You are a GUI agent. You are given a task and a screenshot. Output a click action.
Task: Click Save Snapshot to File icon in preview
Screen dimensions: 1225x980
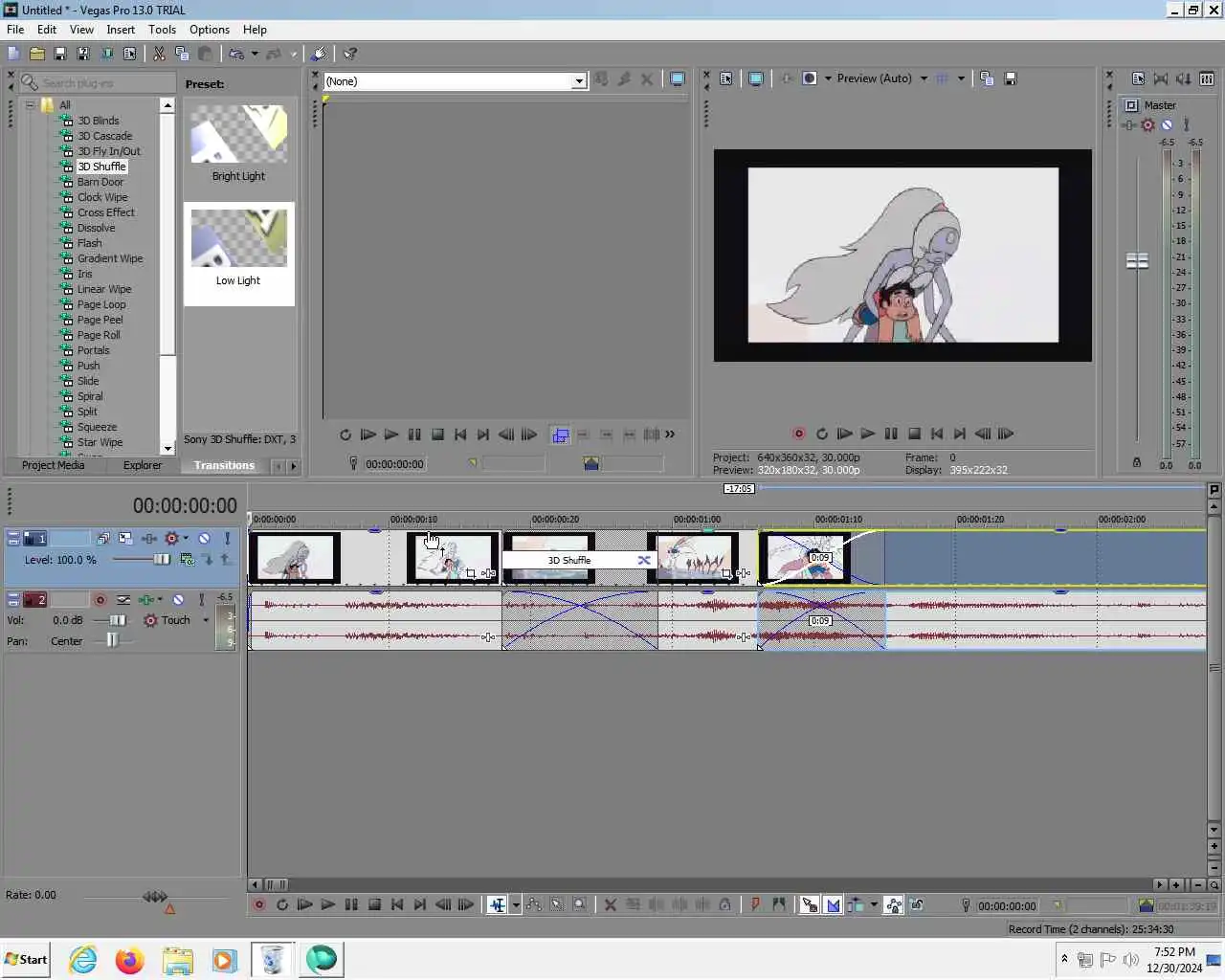[1010, 78]
